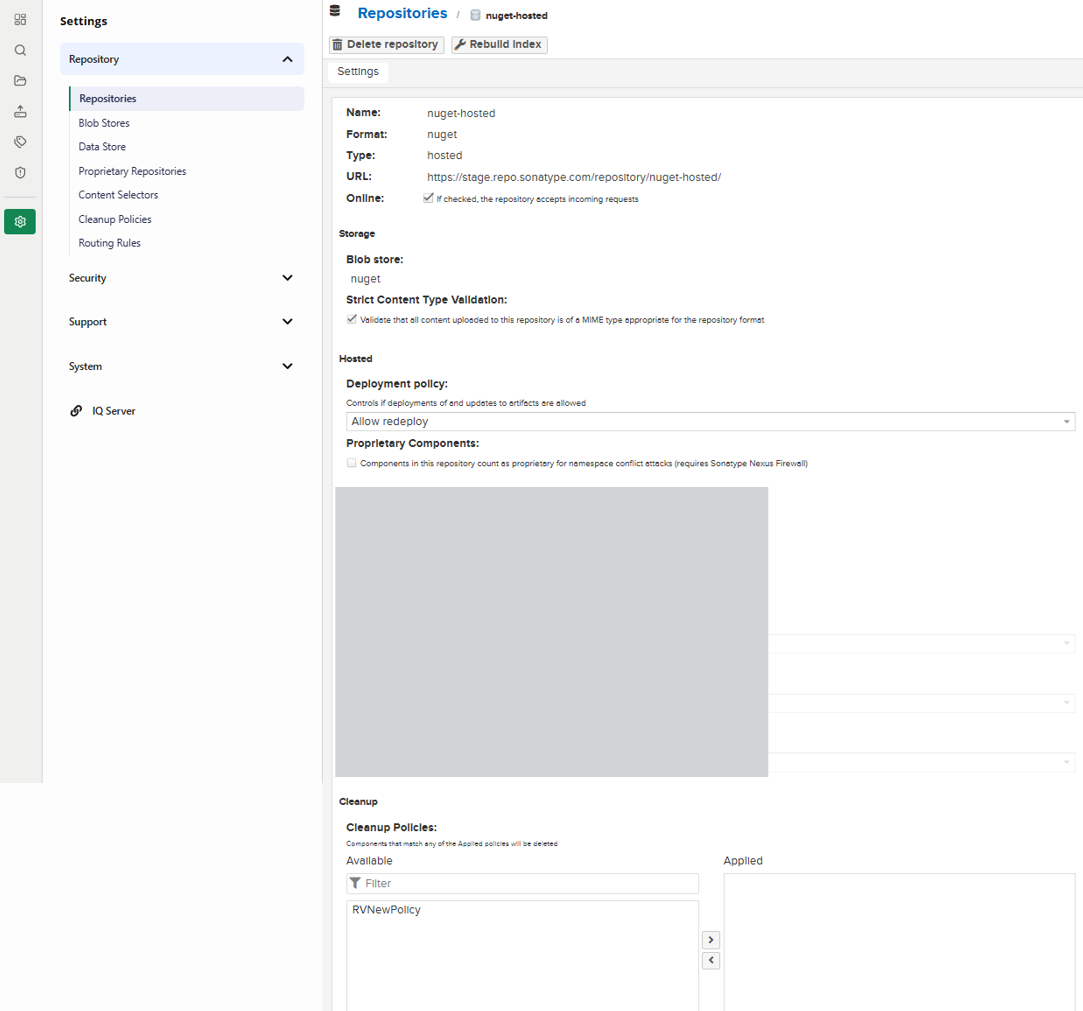Collapse the Repository section chevron
Screen dimensions: 1083x1011
pyautogui.click(x=287, y=59)
